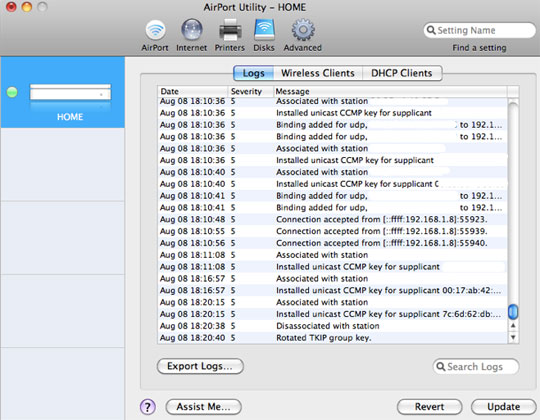The height and width of the screenshot is (420, 540).
Task: Click the 'Aug 08 18:10:55' date cell
Action: tap(193, 231)
